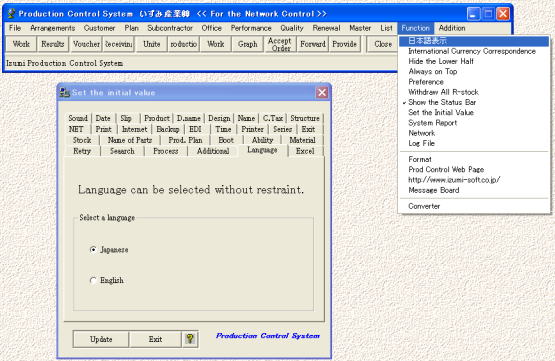Click the Update button
This screenshot has height=361, width=555.
point(101,339)
